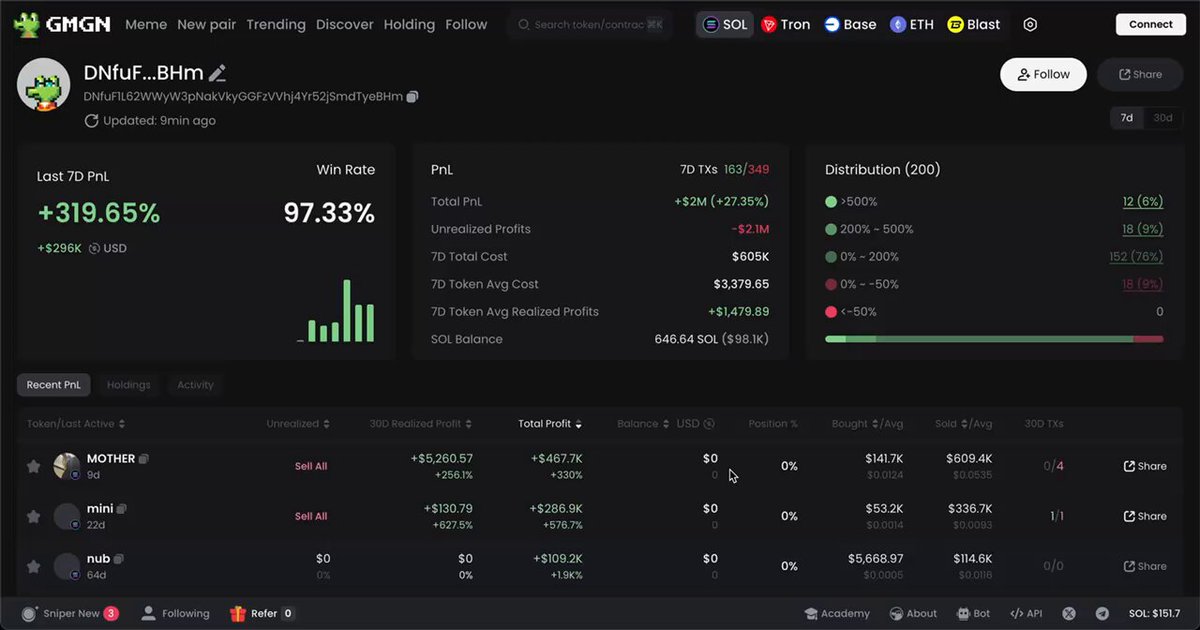The image size is (1200, 630).
Task: Copy the wallet address
Action: tap(413, 97)
